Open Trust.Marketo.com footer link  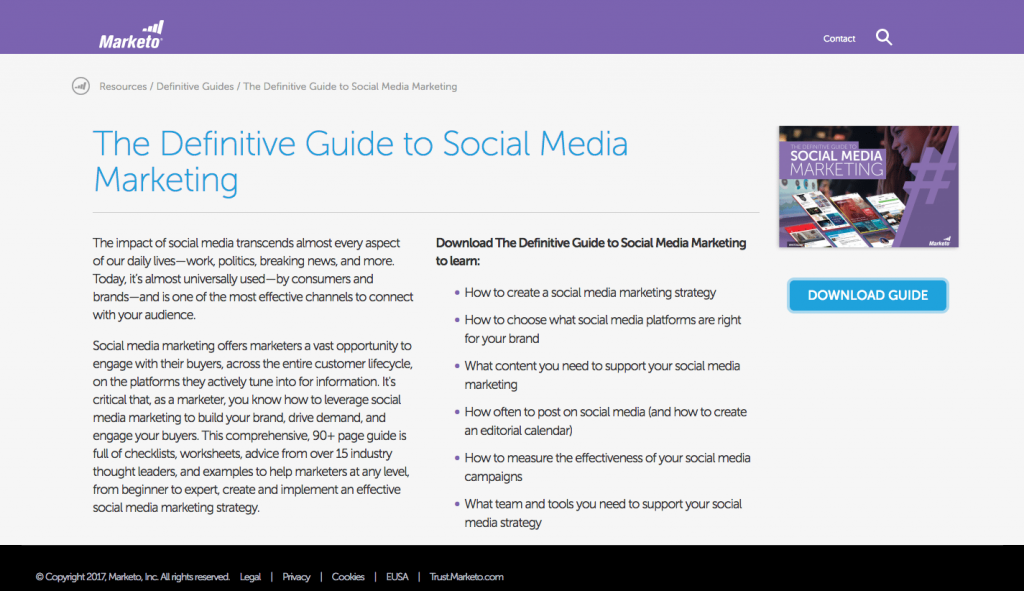click(466, 577)
